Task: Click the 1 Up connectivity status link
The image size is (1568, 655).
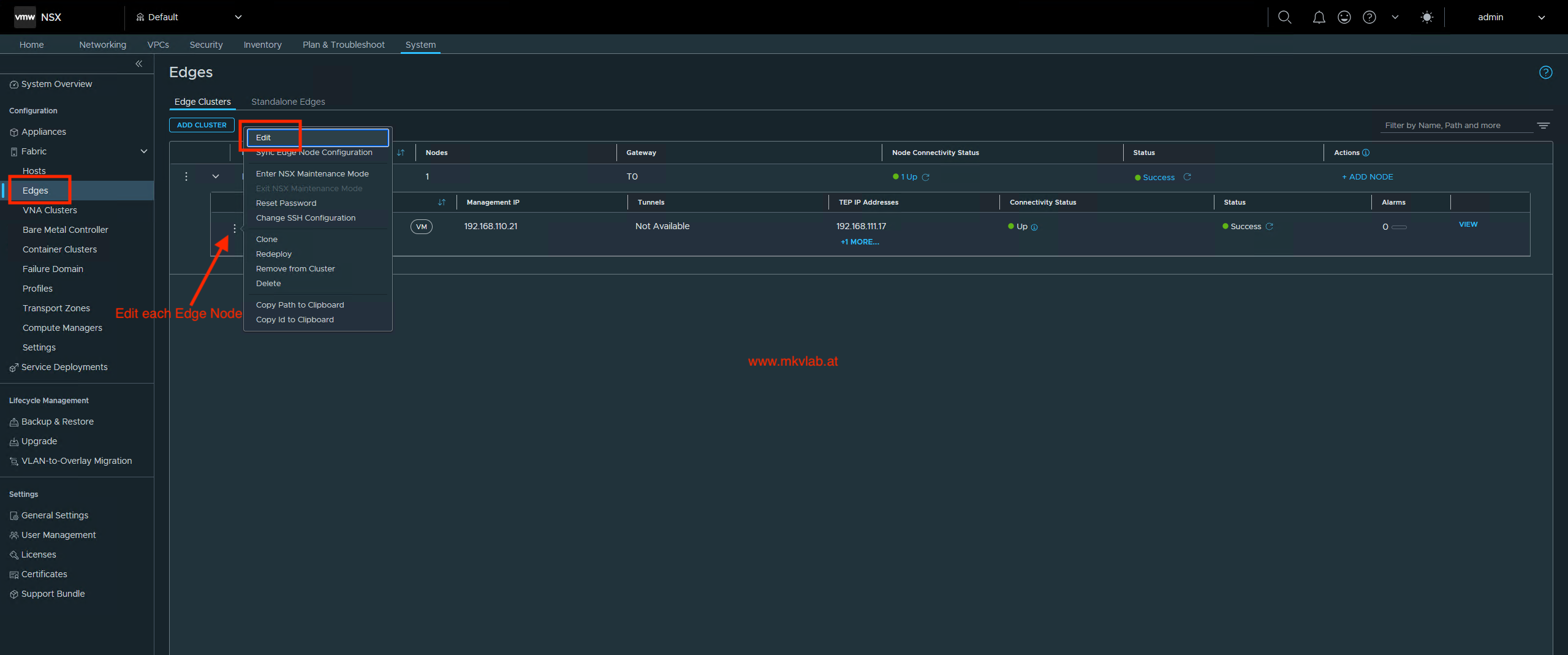Action: point(909,177)
